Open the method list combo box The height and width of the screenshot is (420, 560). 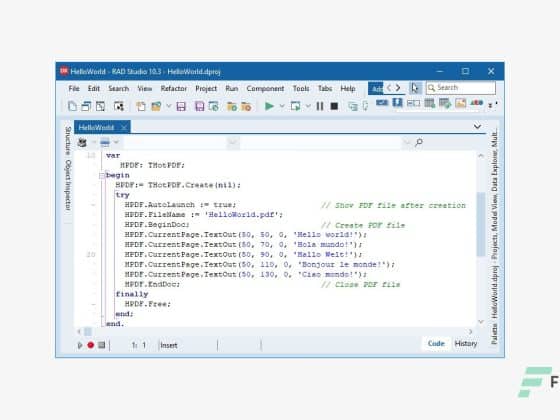(327, 142)
